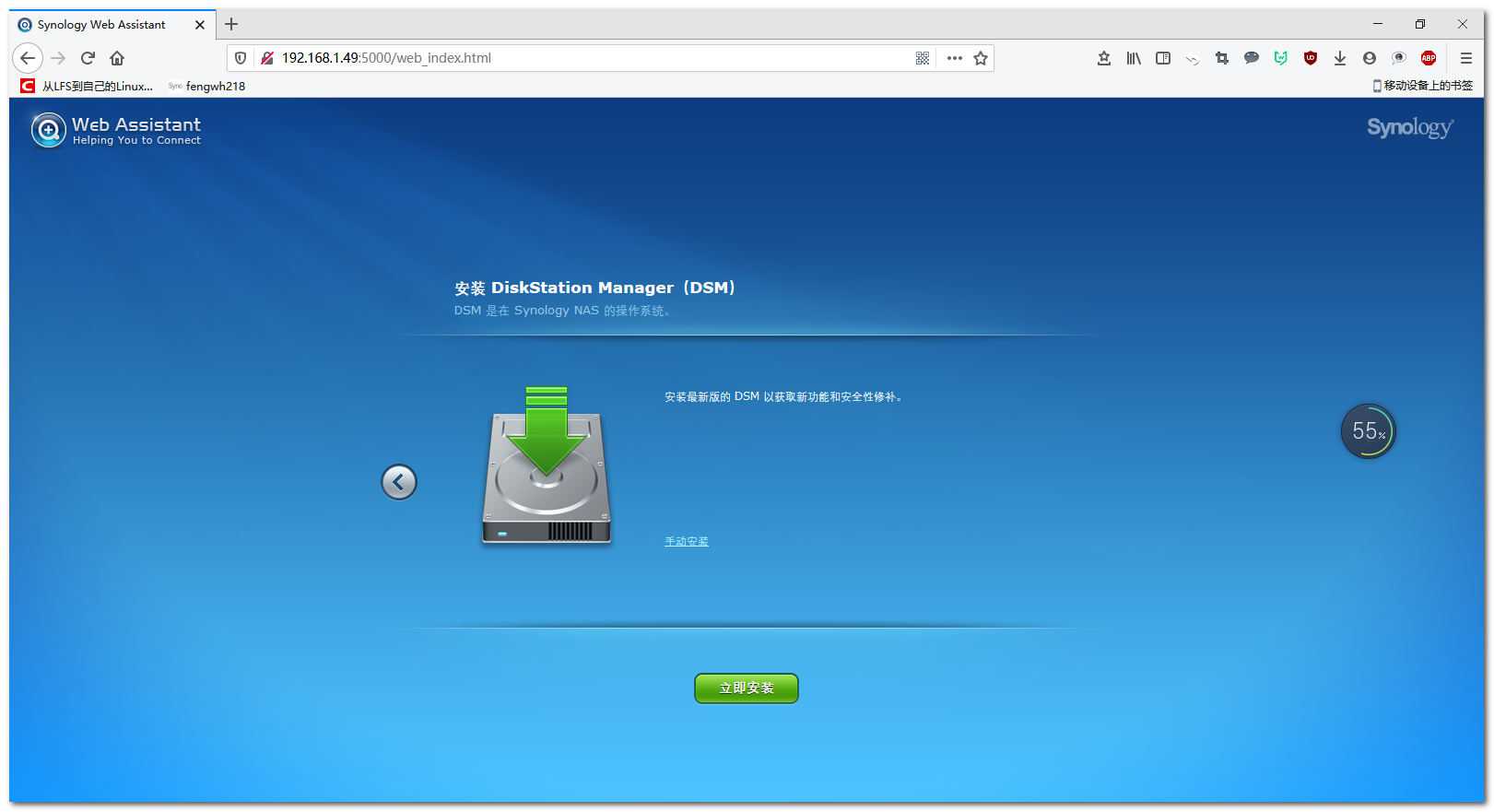Go to the browser Home page
1494x812 pixels.
coord(117,58)
